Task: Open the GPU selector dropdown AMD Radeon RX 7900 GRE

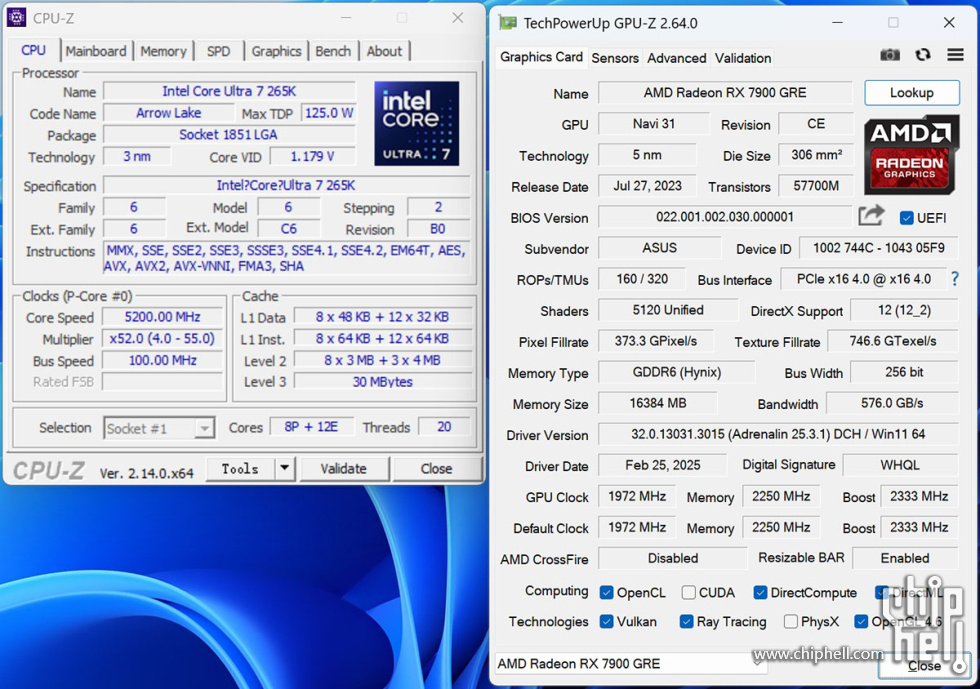Action: tap(631, 663)
